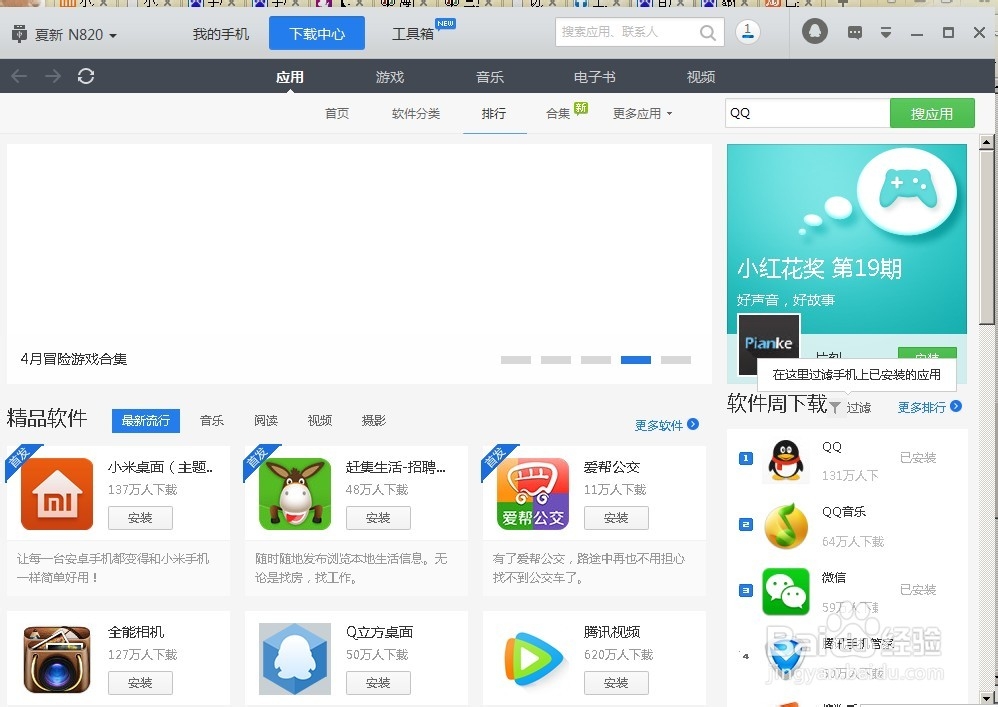Install 赶集生活 with 安装 button

(x=378, y=518)
